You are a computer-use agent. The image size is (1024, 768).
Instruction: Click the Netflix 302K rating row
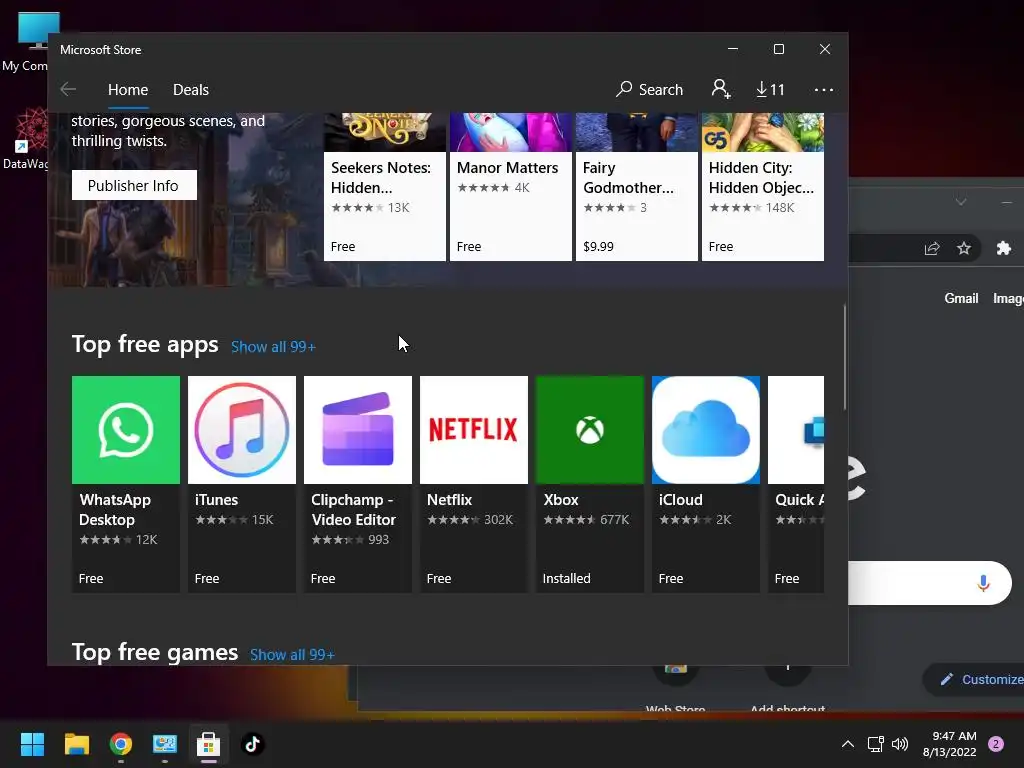pos(470,520)
